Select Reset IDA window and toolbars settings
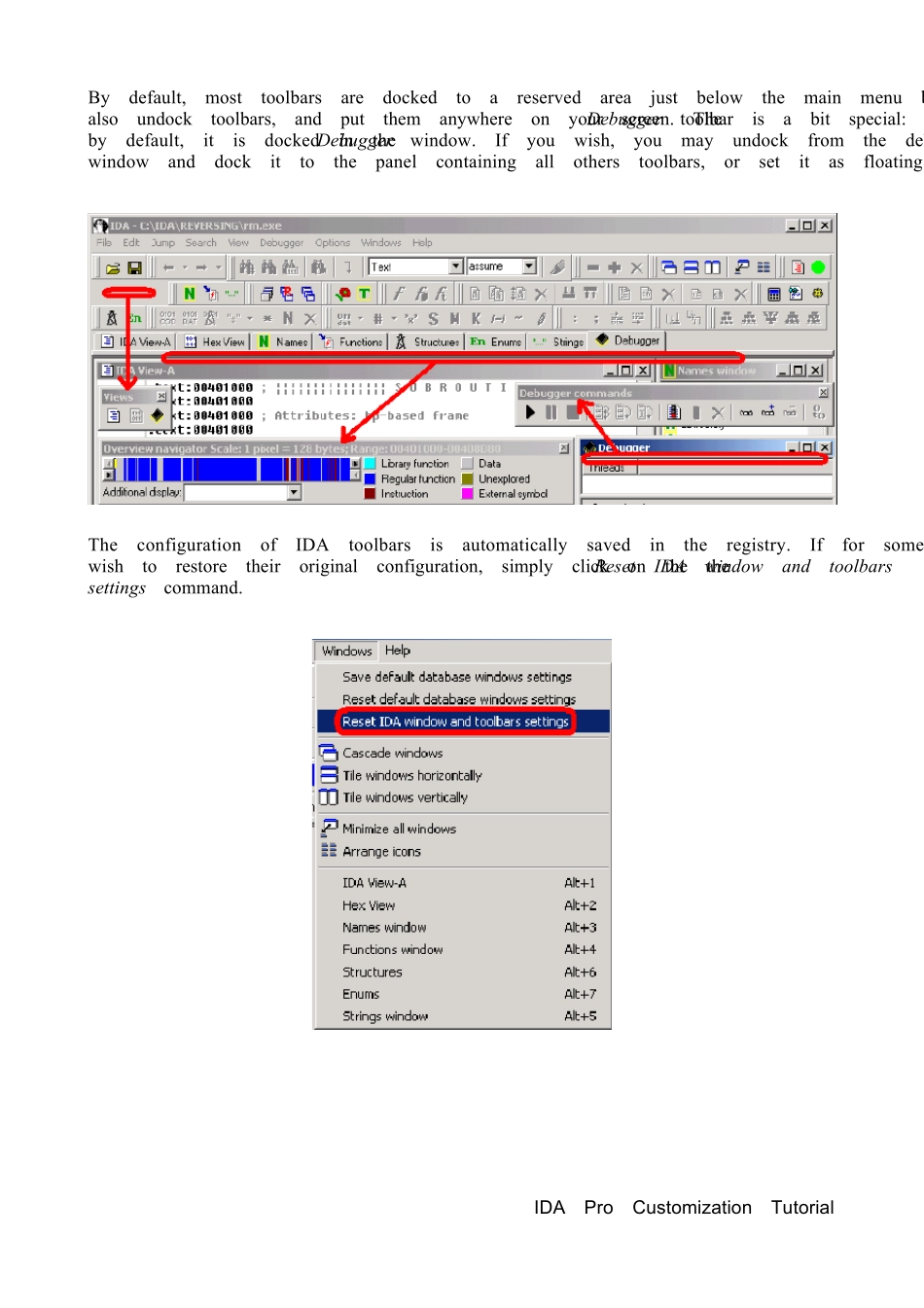The image size is (924, 1308). (463, 722)
